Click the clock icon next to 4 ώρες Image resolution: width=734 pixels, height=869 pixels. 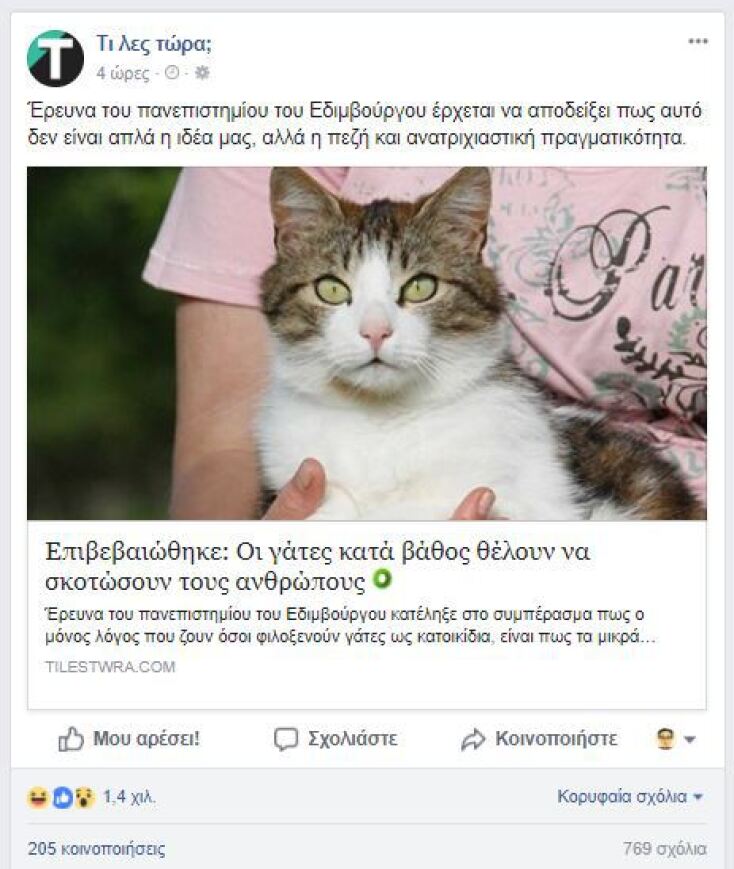click(x=172, y=73)
